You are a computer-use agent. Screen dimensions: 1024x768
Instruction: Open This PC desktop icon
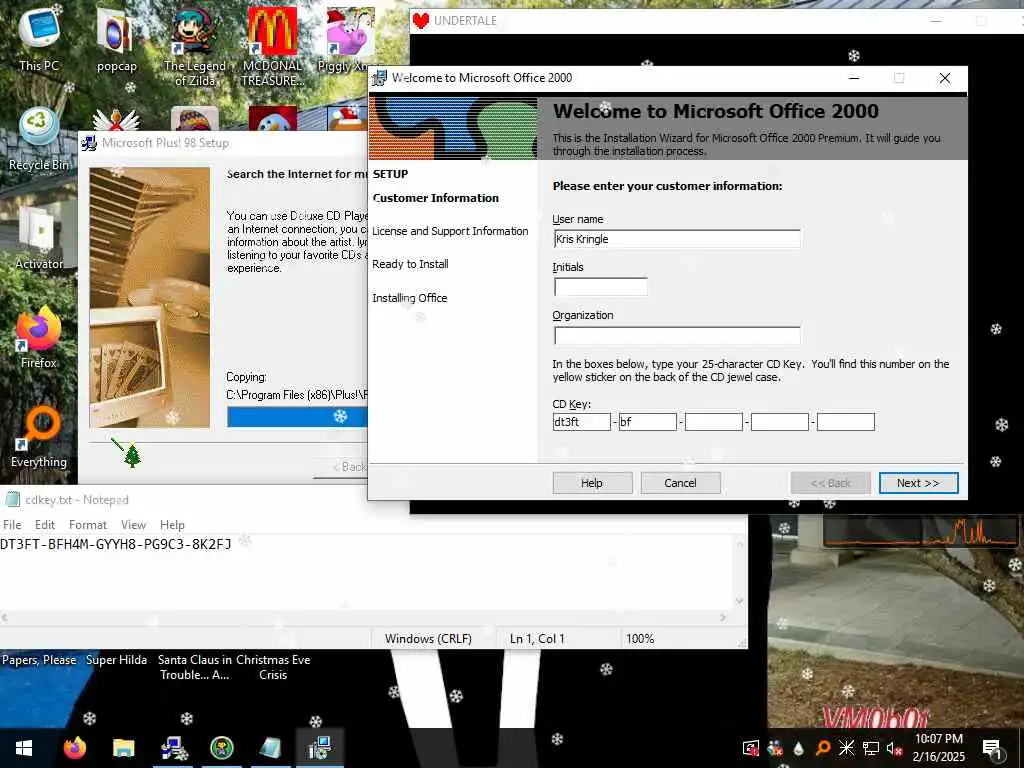[x=39, y=37]
